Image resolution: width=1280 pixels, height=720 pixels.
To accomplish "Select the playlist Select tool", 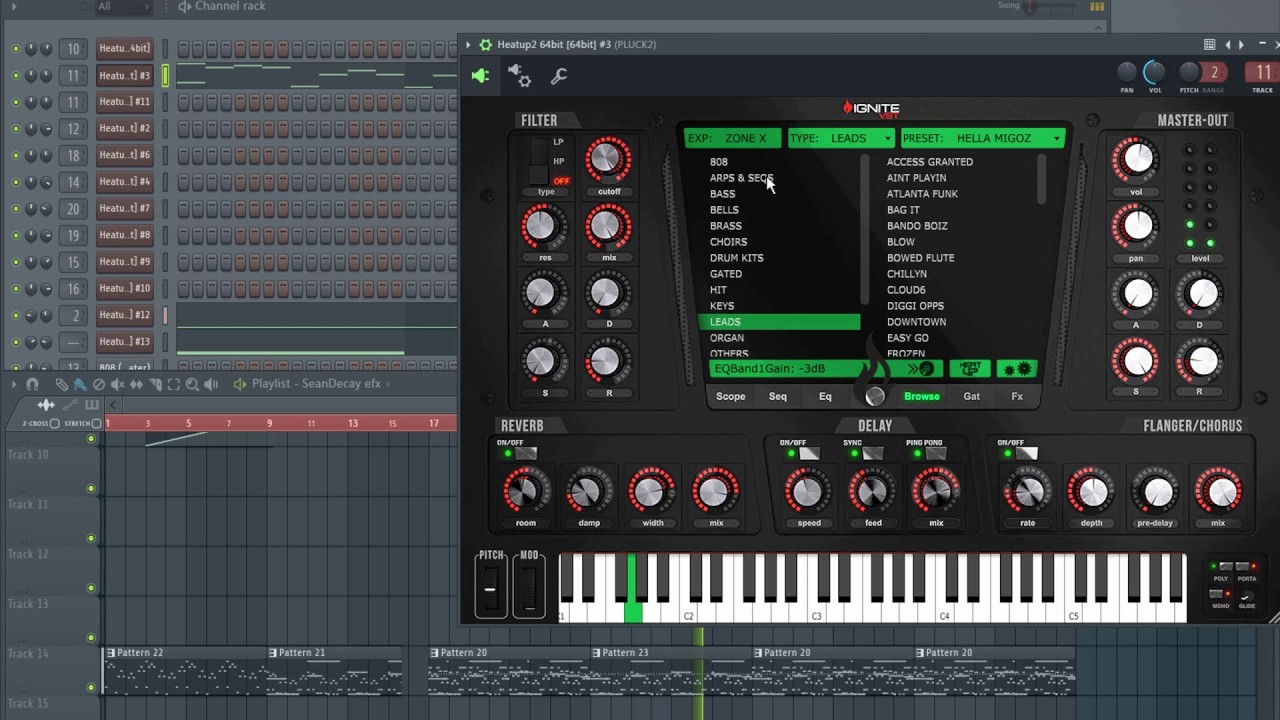I will [x=174, y=384].
